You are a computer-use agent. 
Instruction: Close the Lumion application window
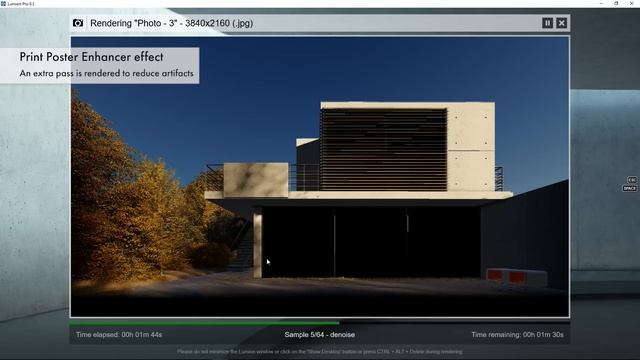(x=632, y=3)
